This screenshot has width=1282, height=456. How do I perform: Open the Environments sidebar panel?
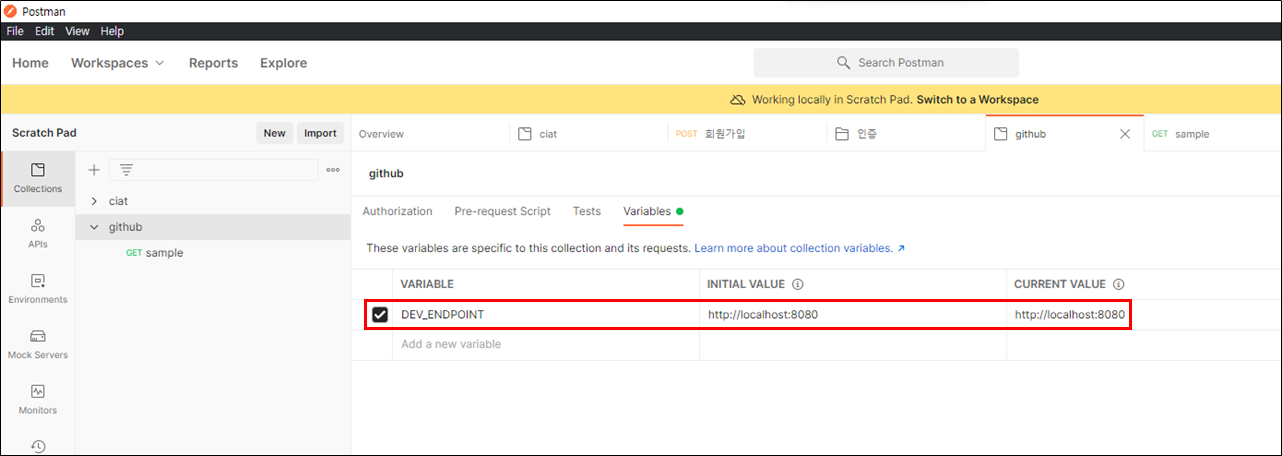click(x=38, y=289)
